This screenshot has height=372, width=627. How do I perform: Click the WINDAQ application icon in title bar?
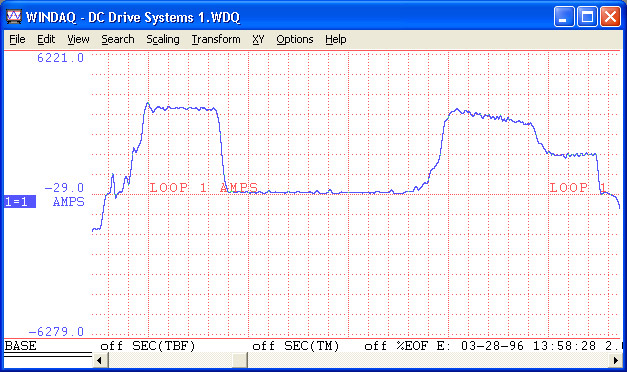(x=14, y=17)
